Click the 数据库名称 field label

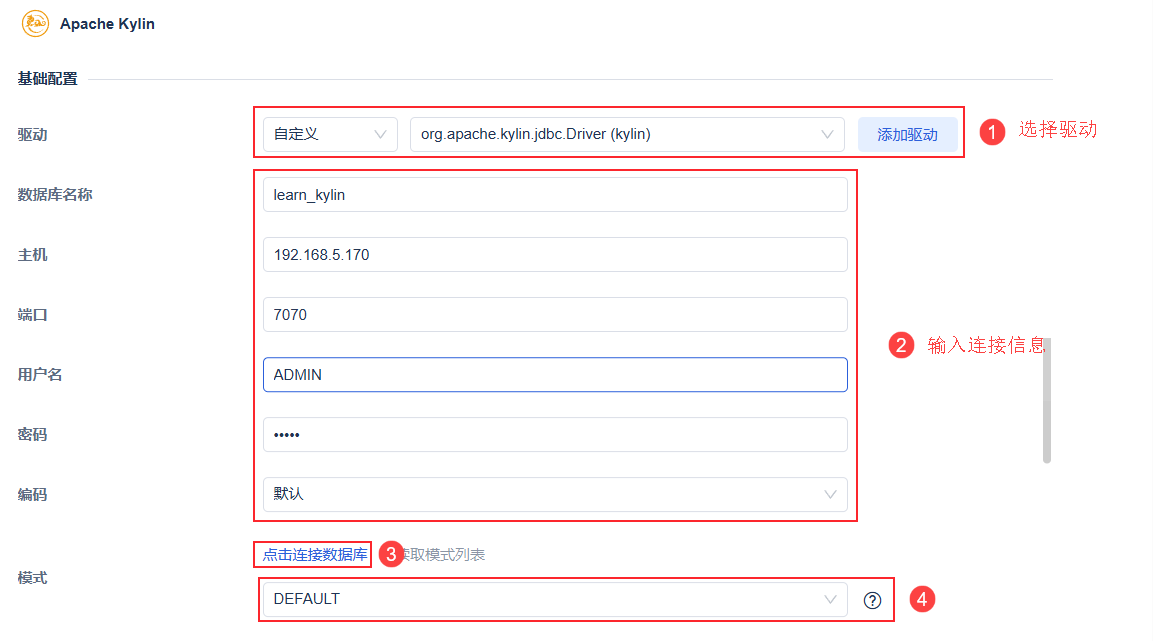click(55, 195)
